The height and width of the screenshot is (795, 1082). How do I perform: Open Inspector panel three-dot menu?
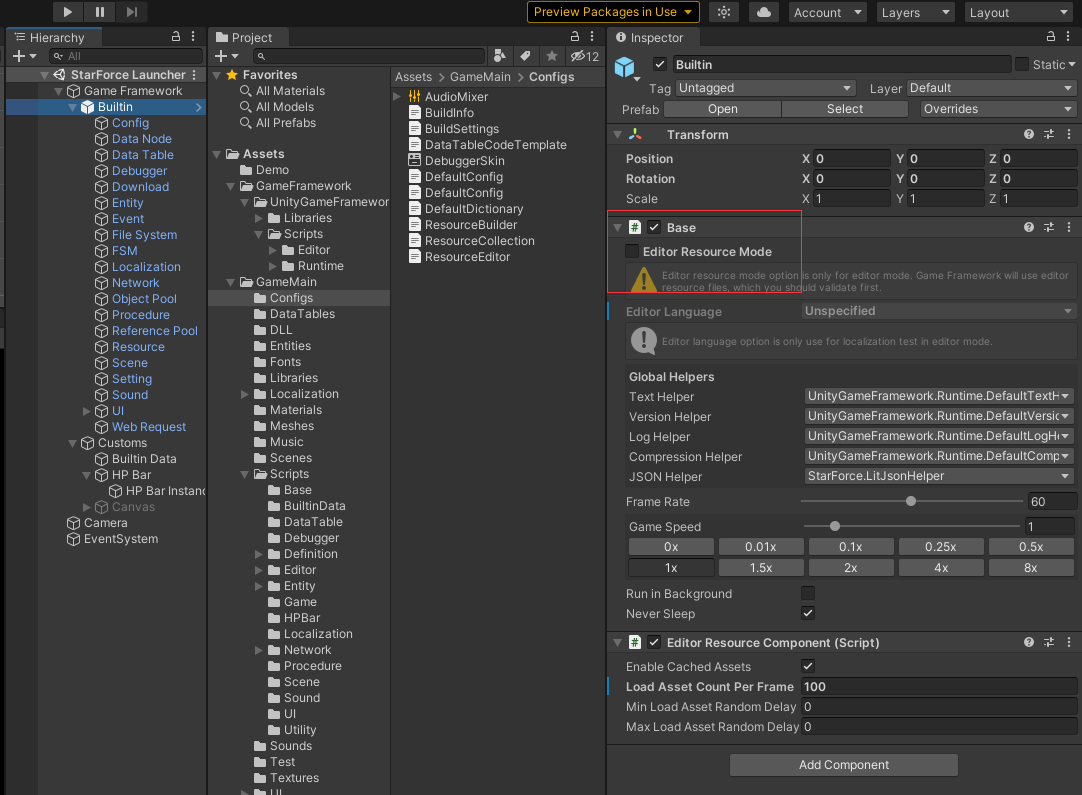[x=1069, y=37]
